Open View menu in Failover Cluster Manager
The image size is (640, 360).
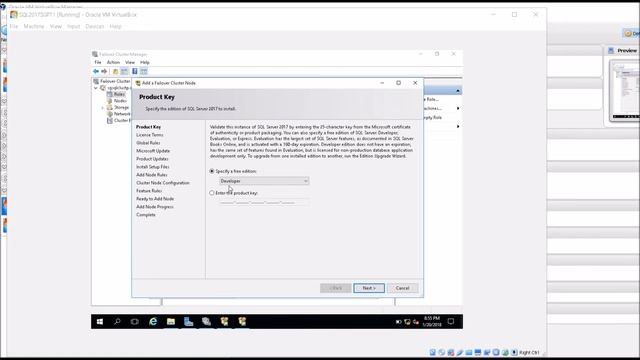130,62
